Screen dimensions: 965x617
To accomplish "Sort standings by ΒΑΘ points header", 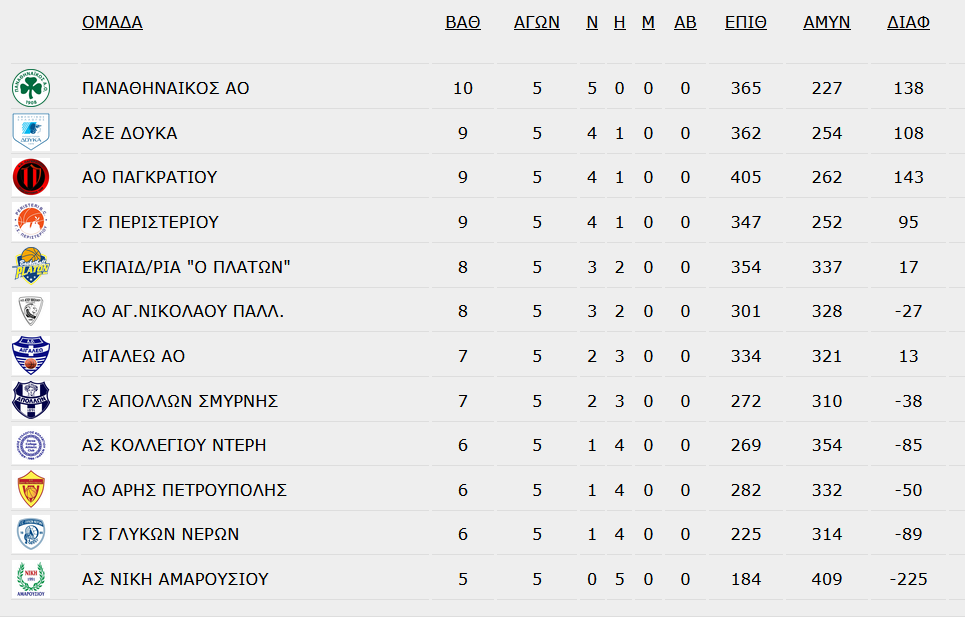I will [x=463, y=22].
